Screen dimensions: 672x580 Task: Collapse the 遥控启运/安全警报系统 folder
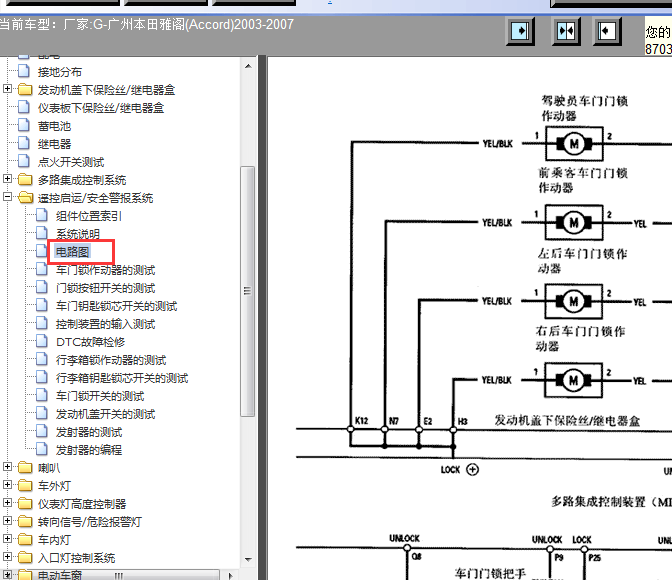[x=8, y=198]
